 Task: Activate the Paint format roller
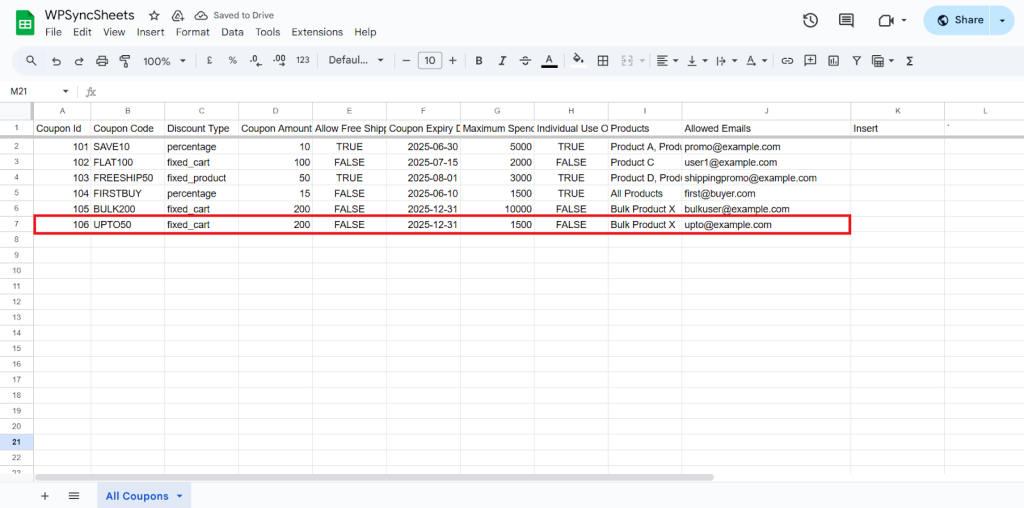[x=125, y=61]
